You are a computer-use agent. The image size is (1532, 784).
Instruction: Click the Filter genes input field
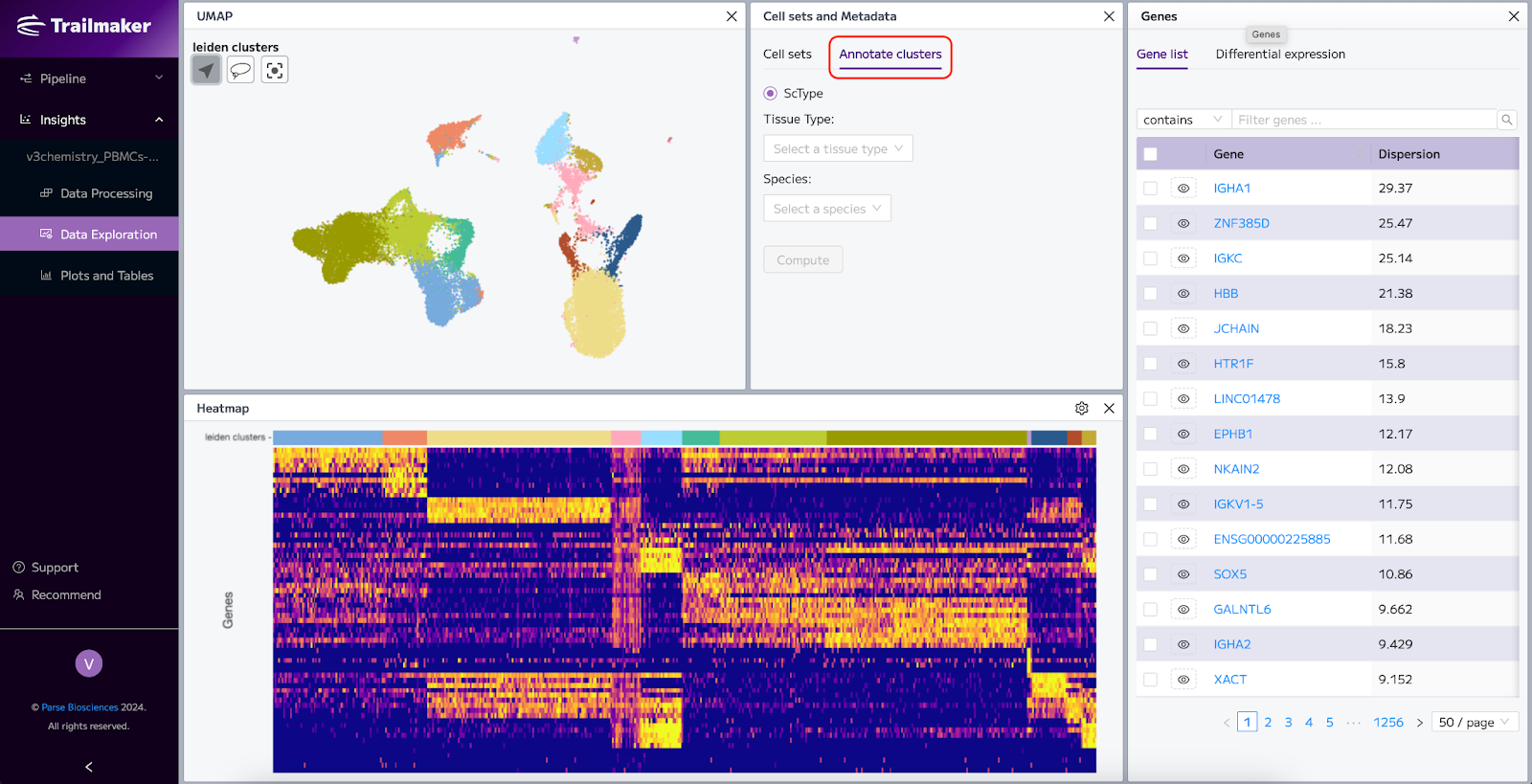tap(1363, 120)
